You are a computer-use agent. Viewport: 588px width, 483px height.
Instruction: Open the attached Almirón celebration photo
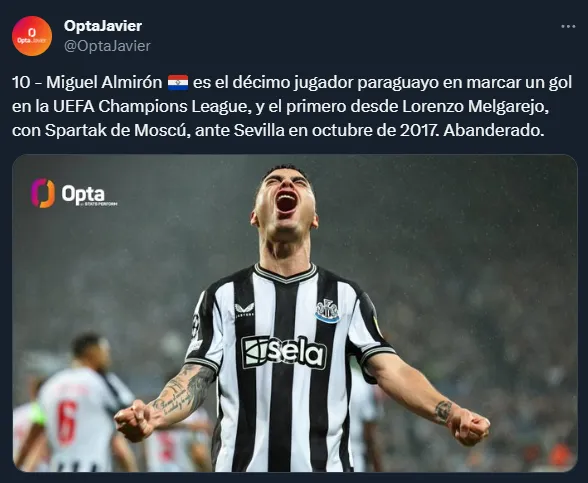pos(295,313)
